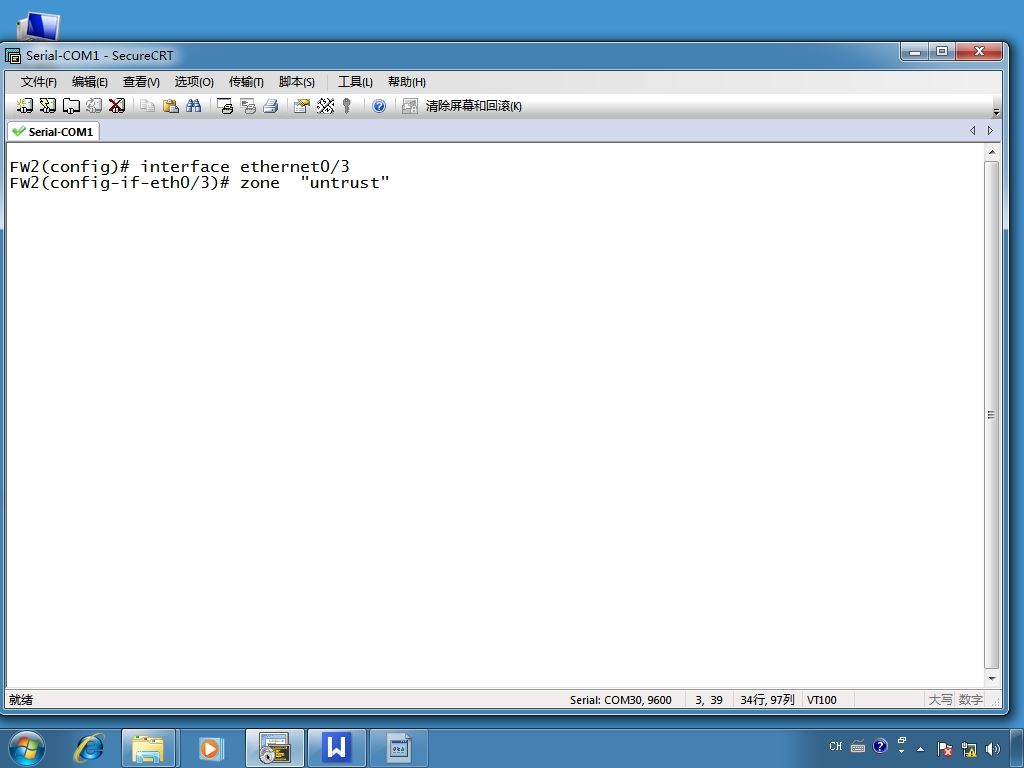Viewport: 1024px width, 768px height.
Task: Click the tray keyboard input icon
Action: 858,746
